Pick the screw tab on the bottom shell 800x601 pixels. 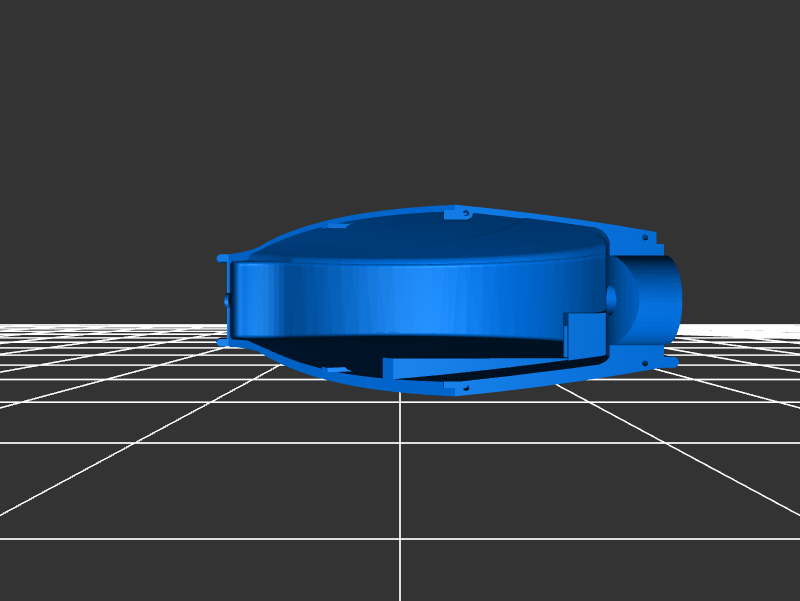tap(462, 387)
